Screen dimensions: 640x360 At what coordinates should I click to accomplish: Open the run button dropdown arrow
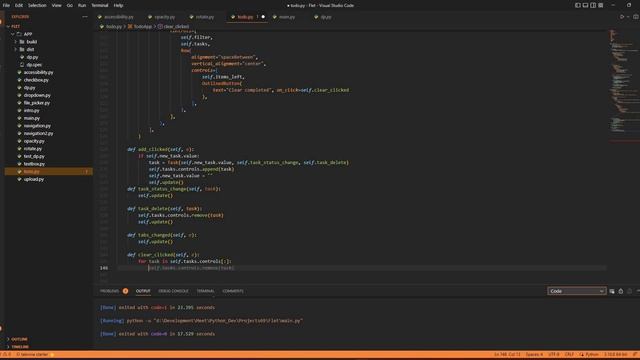(x=628, y=17)
